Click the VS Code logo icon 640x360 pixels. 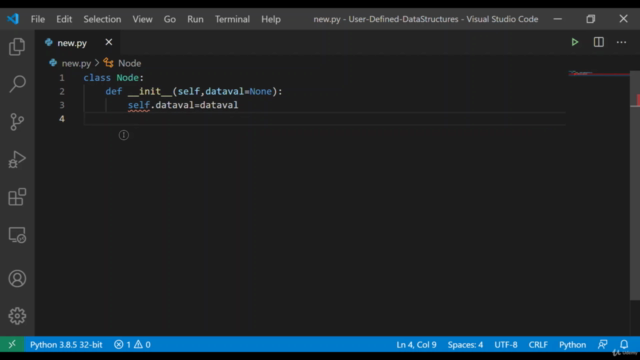point(13,19)
